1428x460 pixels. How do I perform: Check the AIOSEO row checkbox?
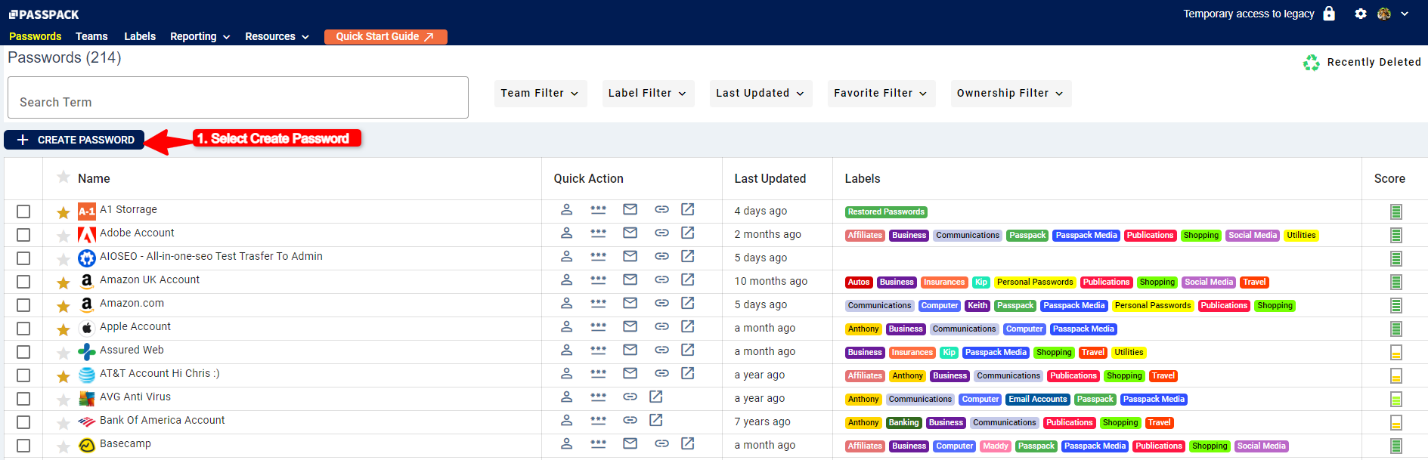click(x=23, y=258)
